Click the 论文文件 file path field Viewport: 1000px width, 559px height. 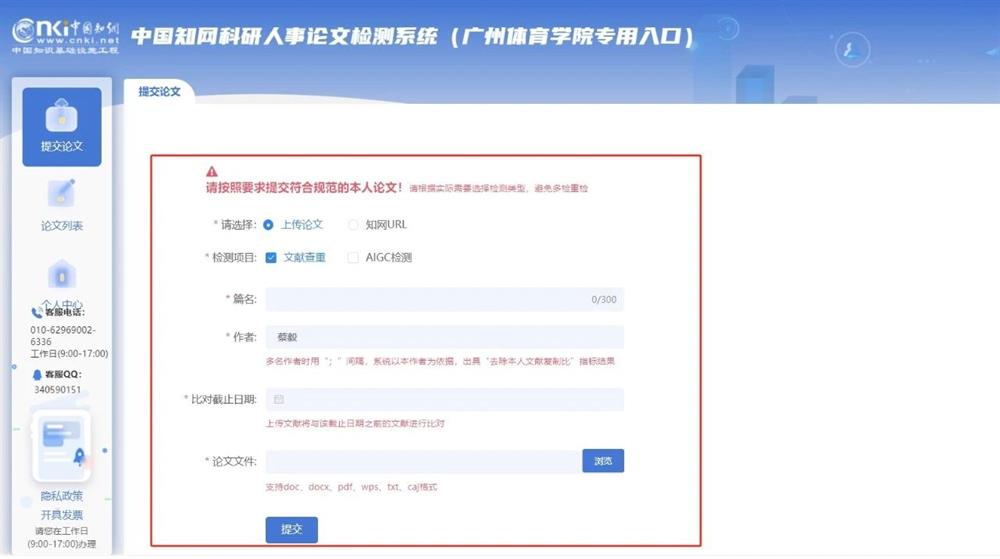point(424,461)
